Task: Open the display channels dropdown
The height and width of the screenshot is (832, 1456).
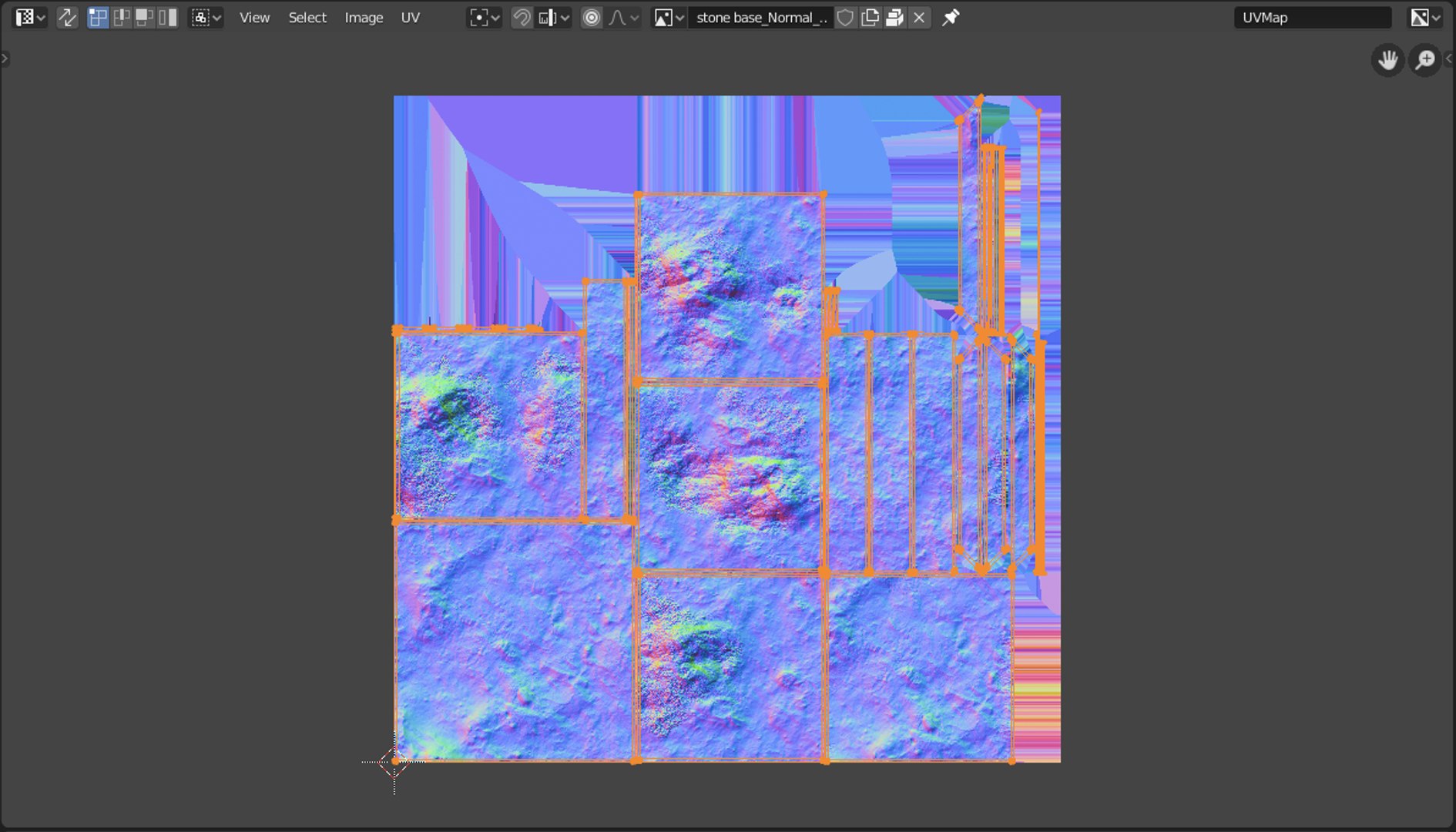Action: tap(1426, 17)
